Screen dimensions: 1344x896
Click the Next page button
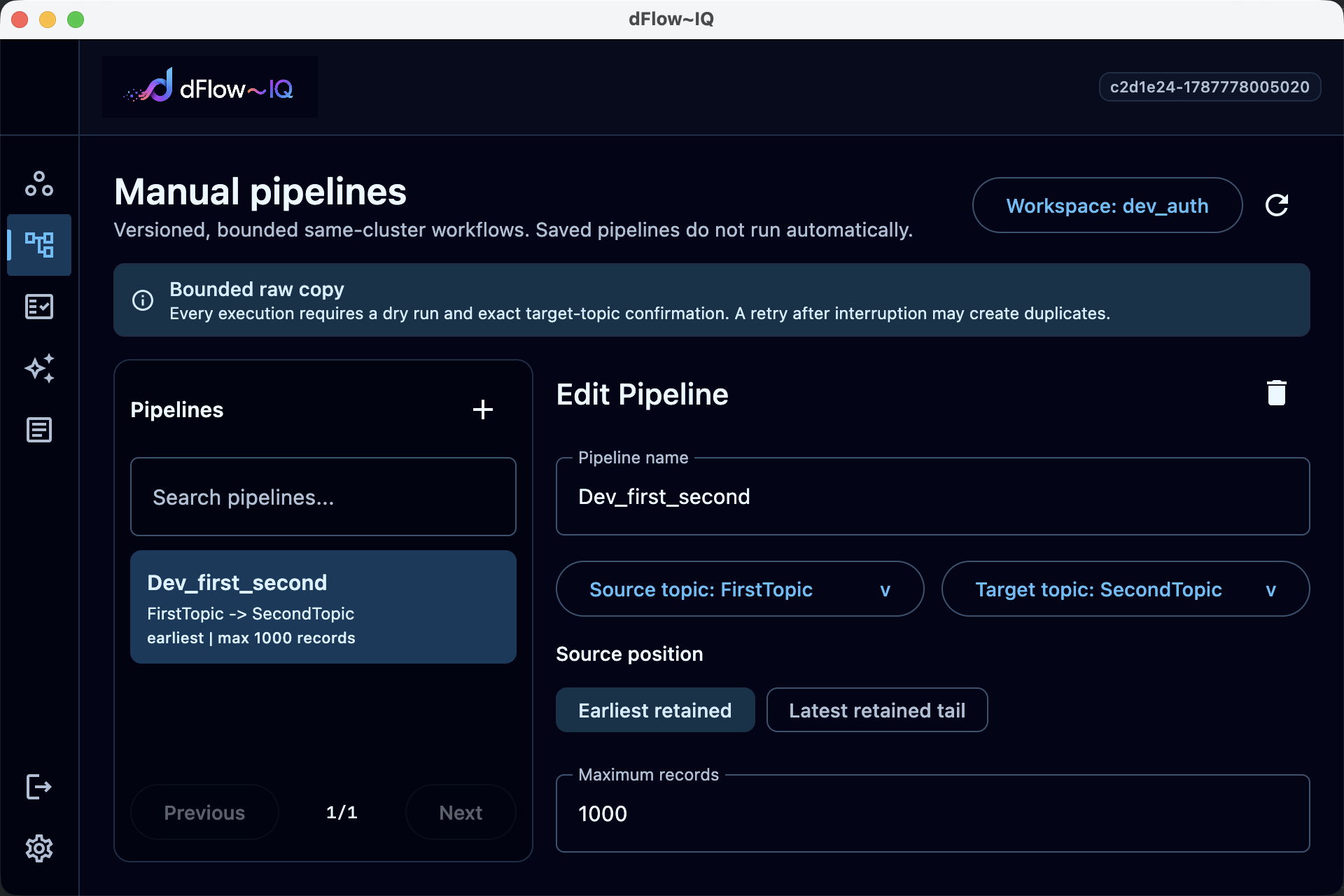(461, 812)
